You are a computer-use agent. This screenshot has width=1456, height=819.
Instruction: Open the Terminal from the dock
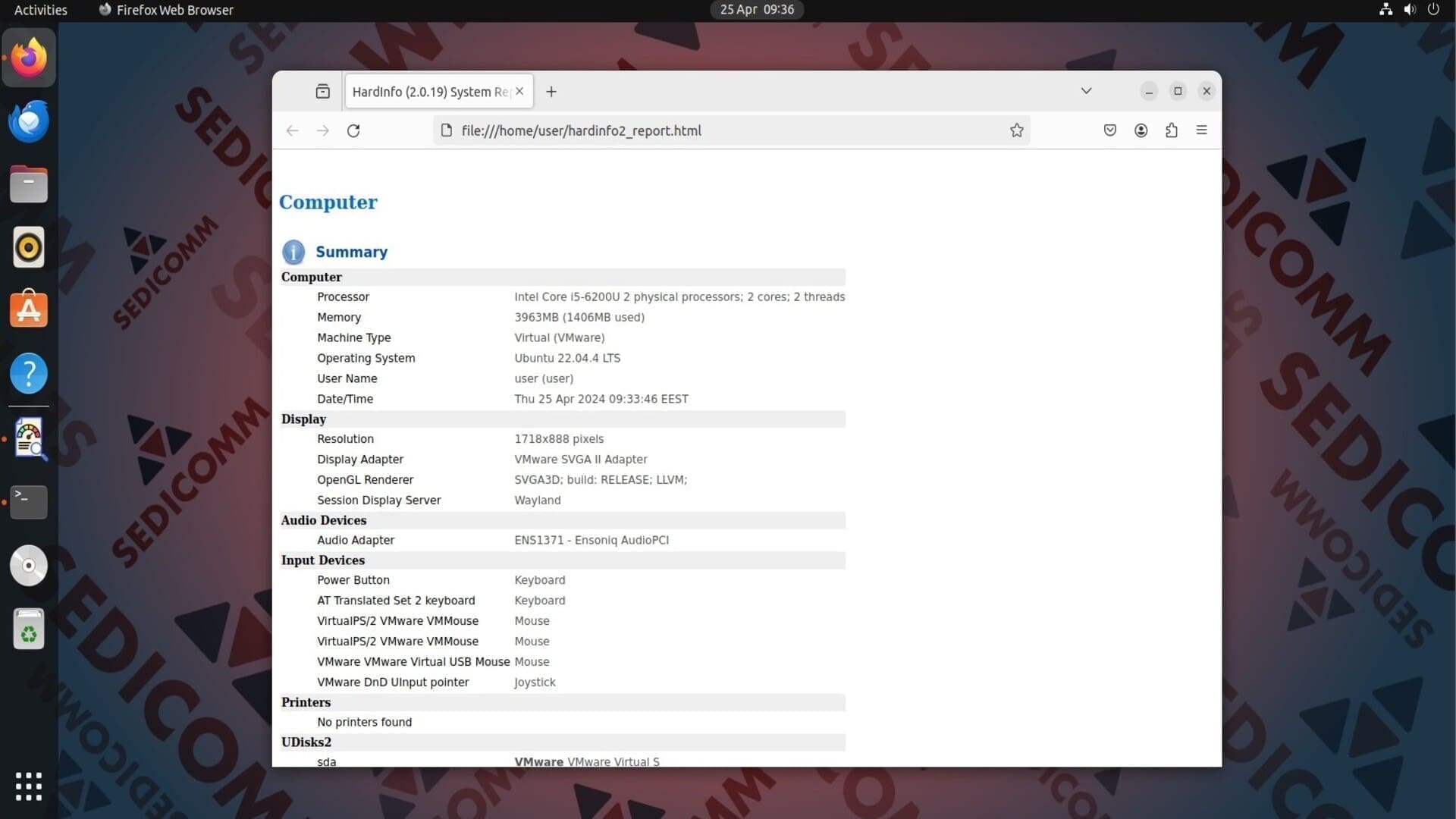point(29,502)
